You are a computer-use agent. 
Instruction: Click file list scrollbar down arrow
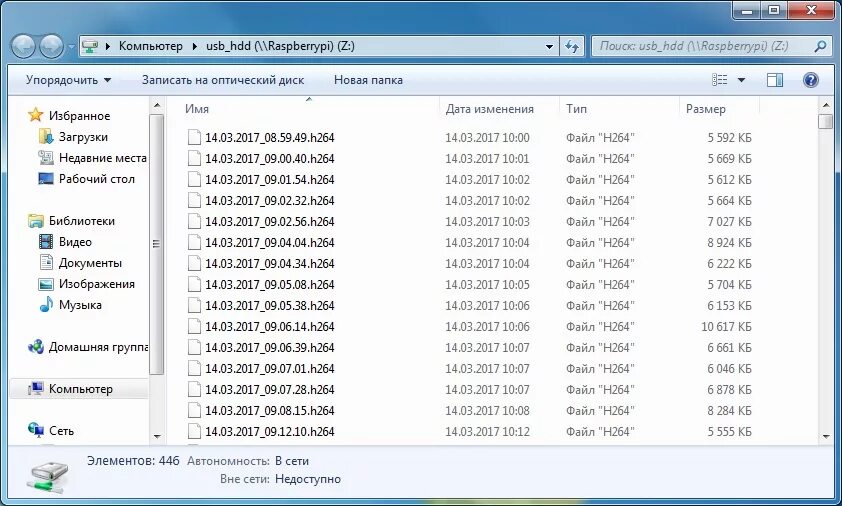tap(826, 437)
